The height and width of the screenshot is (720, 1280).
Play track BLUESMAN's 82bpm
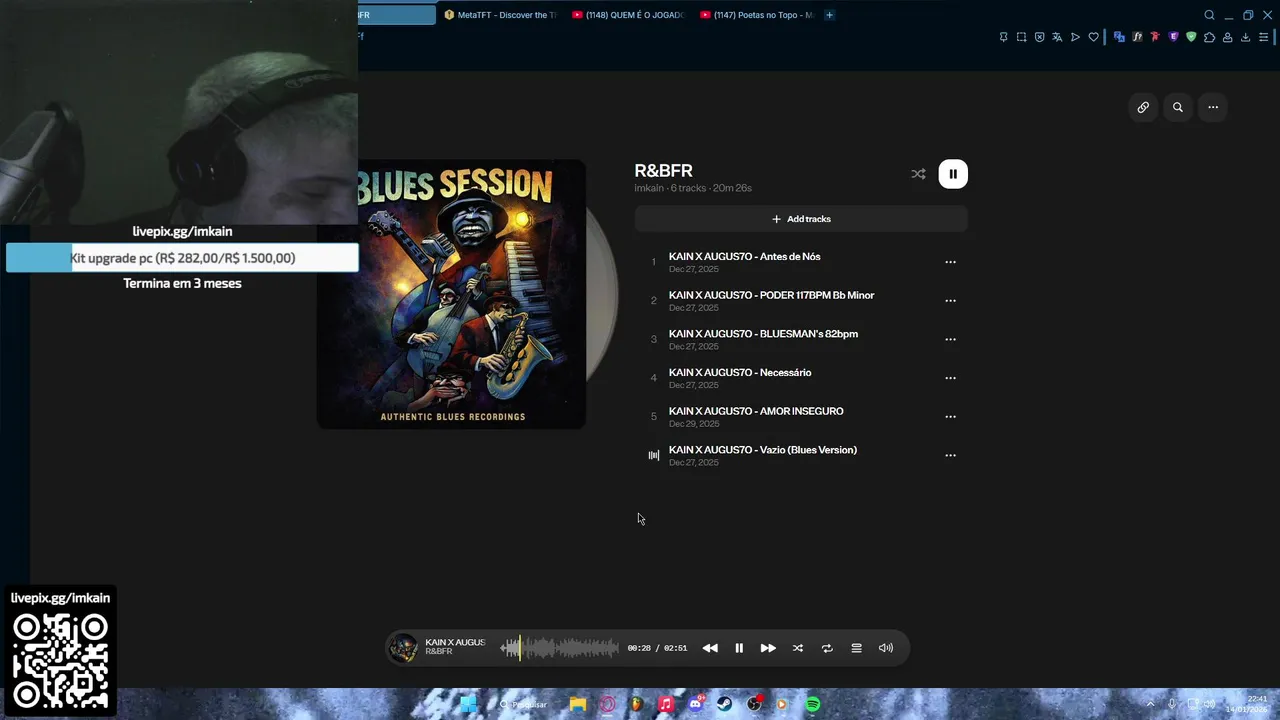click(x=763, y=334)
